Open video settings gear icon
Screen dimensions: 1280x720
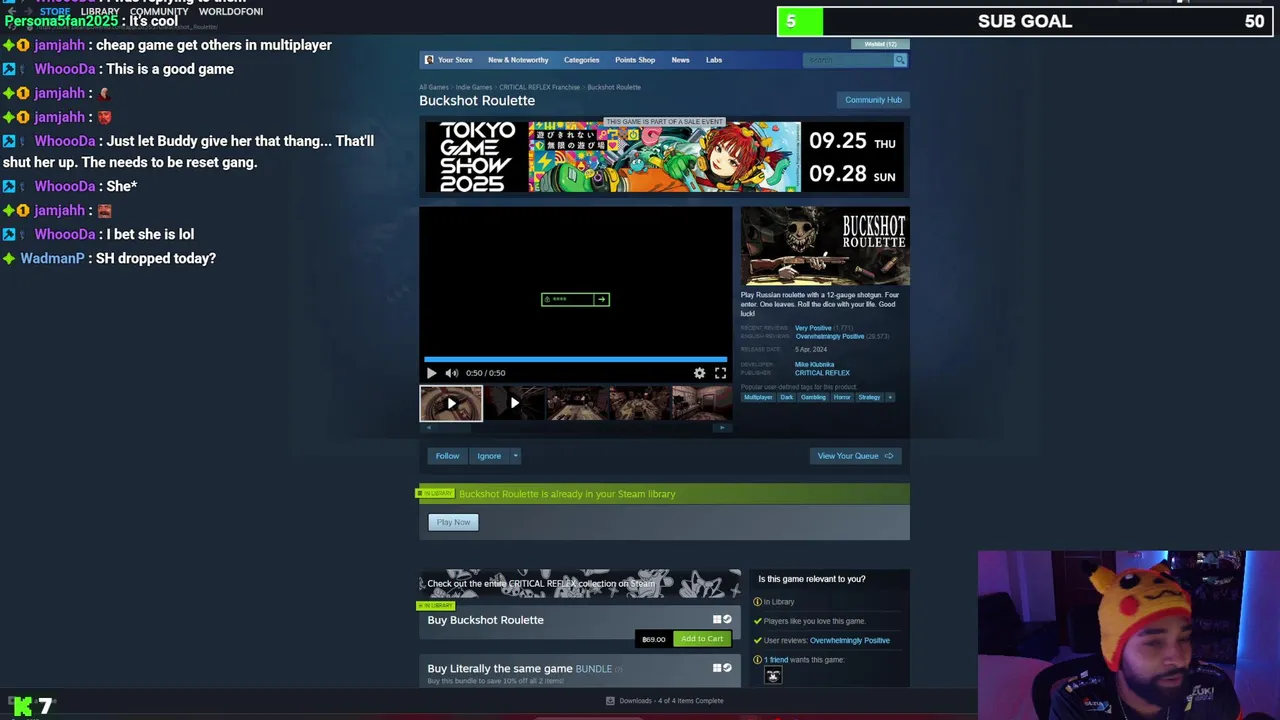(x=700, y=373)
